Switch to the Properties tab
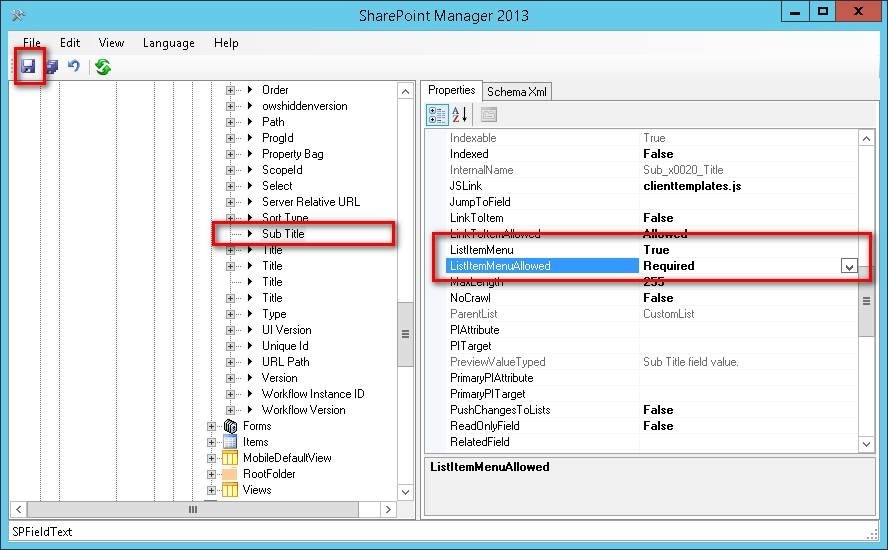This screenshot has height=550, width=888. 451,90
